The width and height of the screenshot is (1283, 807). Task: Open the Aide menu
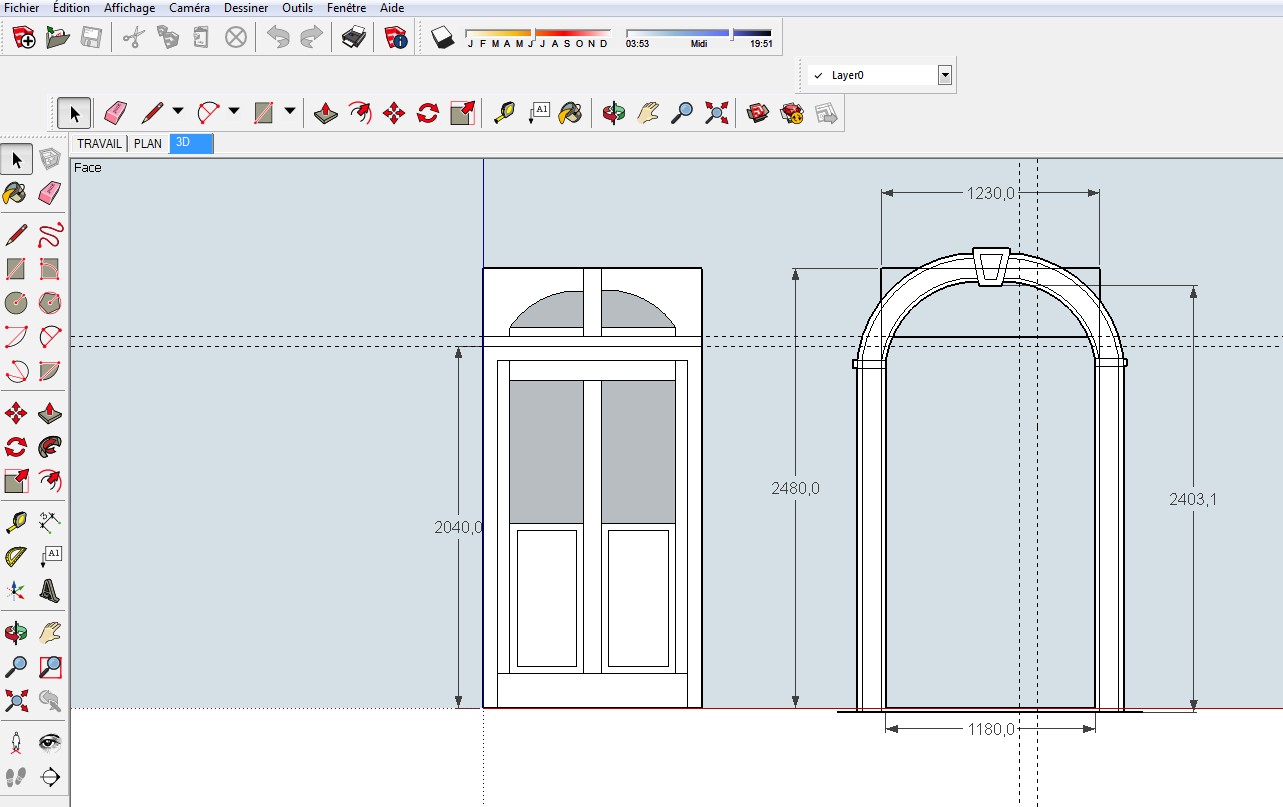point(392,8)
